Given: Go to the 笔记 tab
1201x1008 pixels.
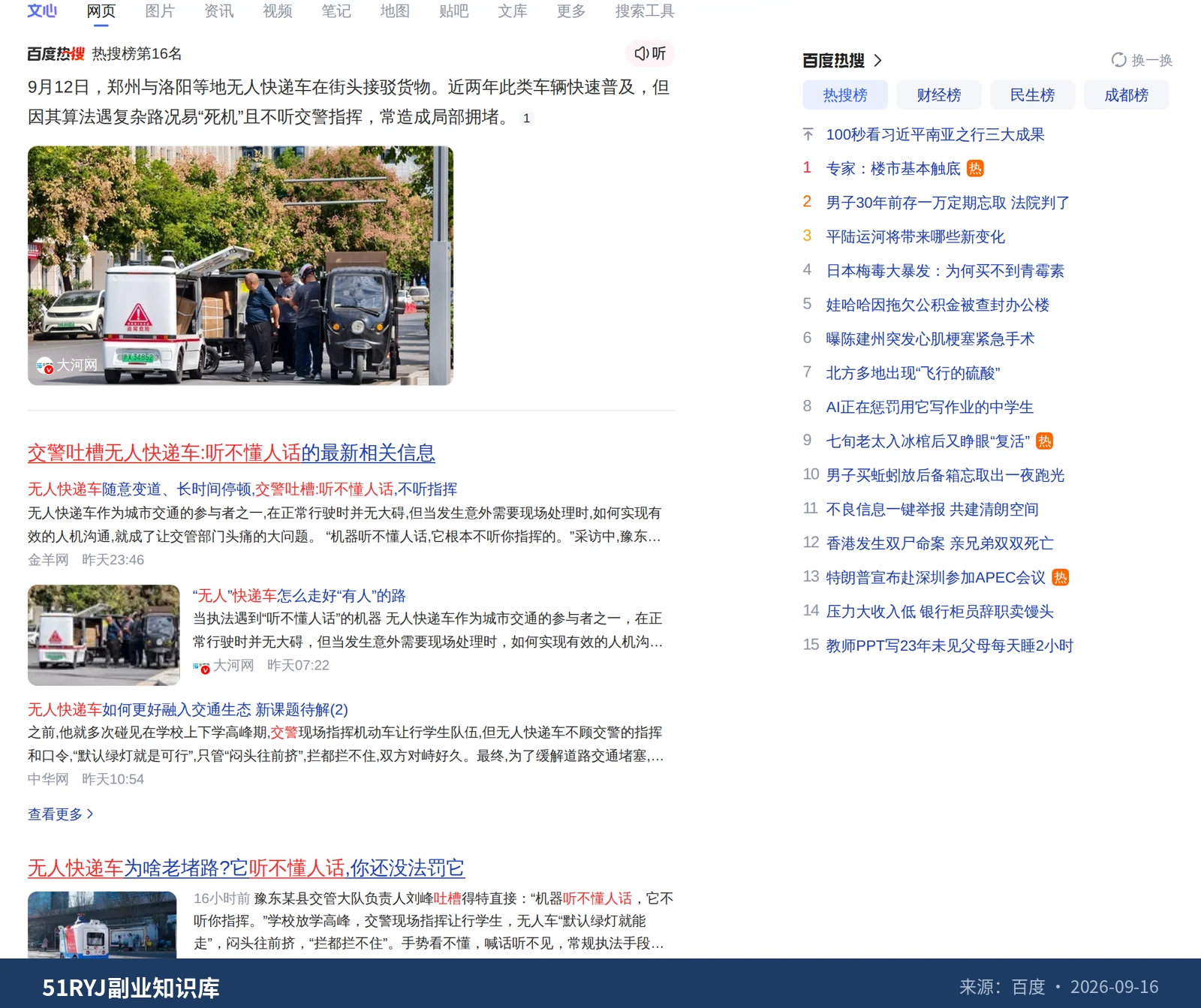Looking at the screenshot, I should 336,11.
